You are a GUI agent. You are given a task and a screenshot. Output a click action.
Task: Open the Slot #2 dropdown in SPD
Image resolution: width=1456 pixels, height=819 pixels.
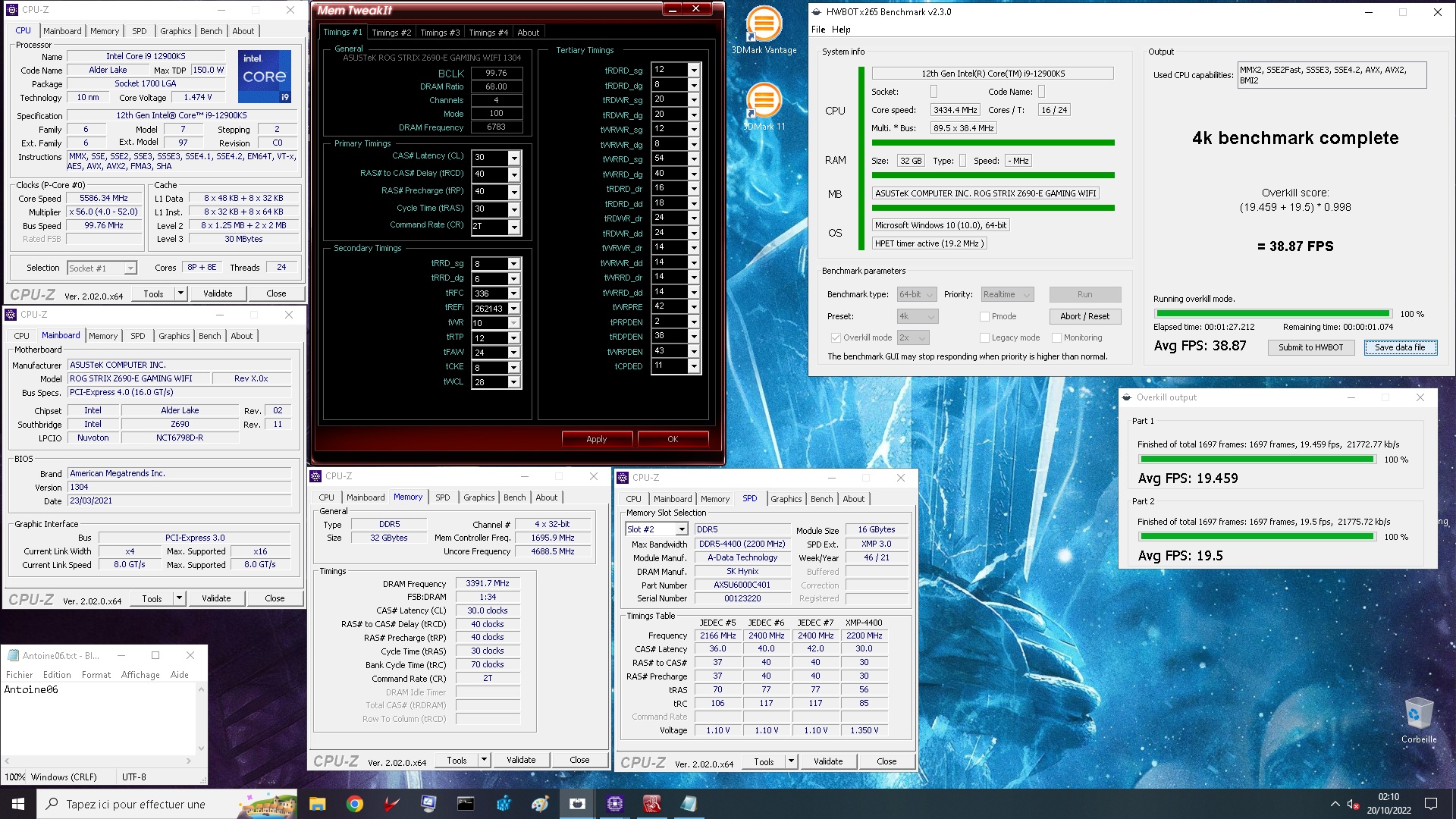point(656,529)
